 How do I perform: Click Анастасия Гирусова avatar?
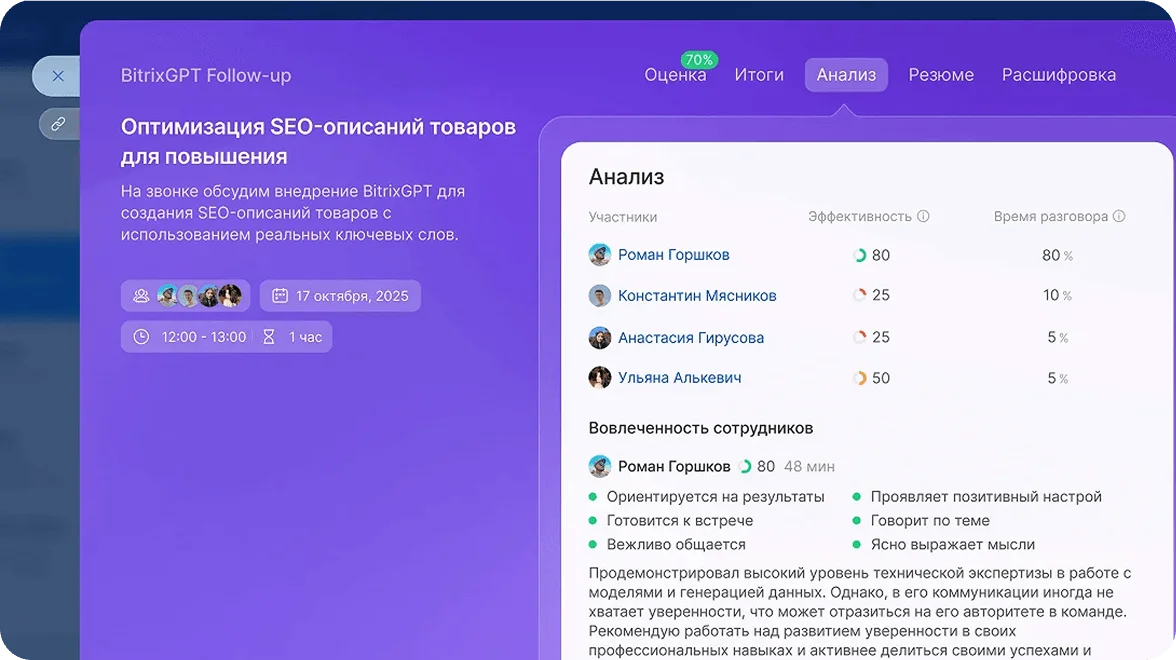[599, 338]
